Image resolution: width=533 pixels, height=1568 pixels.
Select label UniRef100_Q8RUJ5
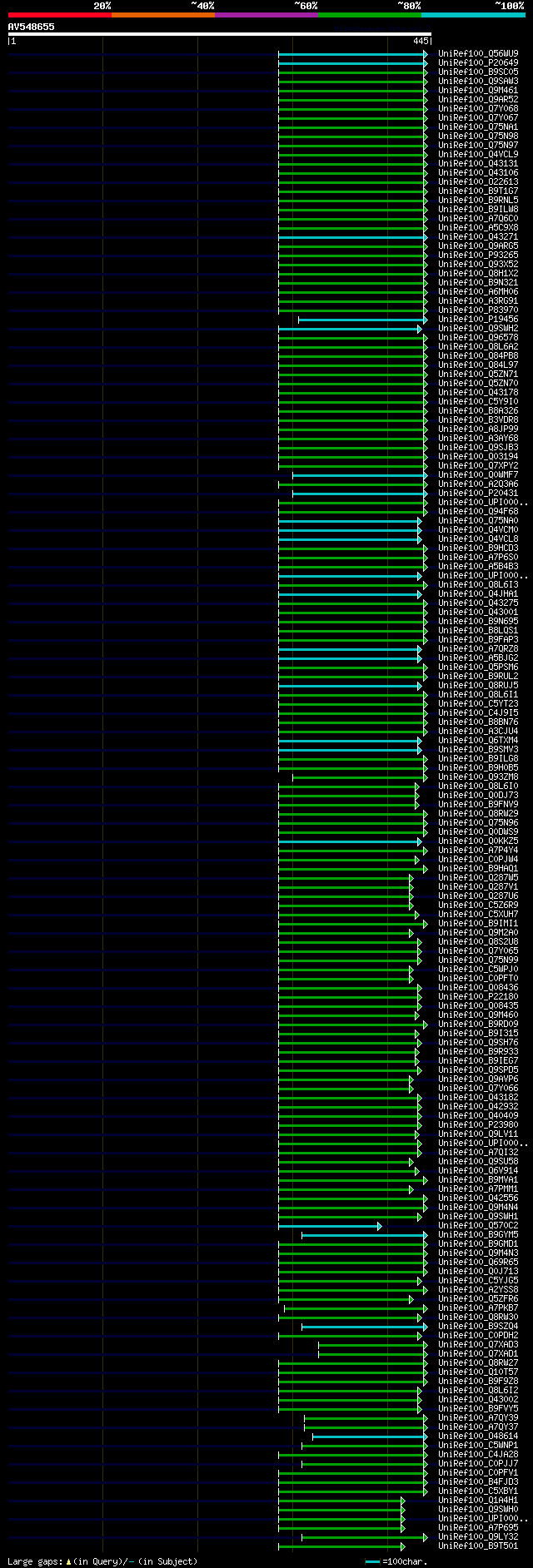point(478,685)
